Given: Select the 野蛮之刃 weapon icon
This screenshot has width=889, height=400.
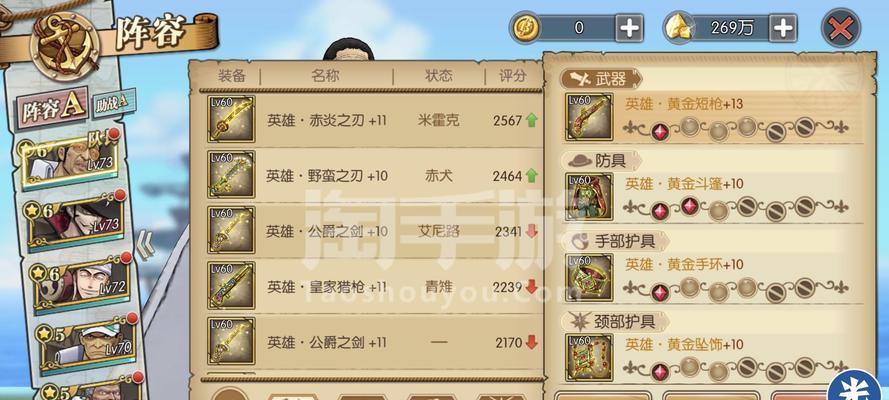Looking at the screenshot, I should tap(231, 175).
